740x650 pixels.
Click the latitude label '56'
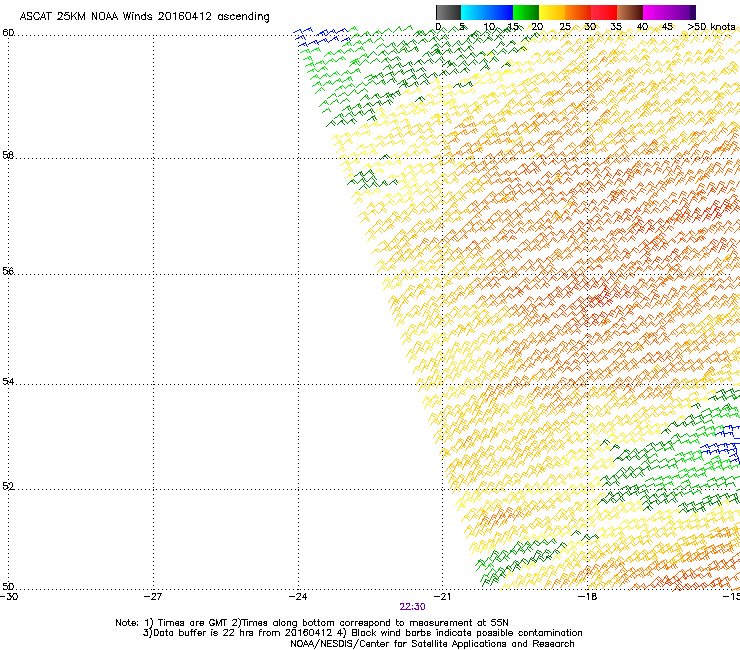[8, 271]
